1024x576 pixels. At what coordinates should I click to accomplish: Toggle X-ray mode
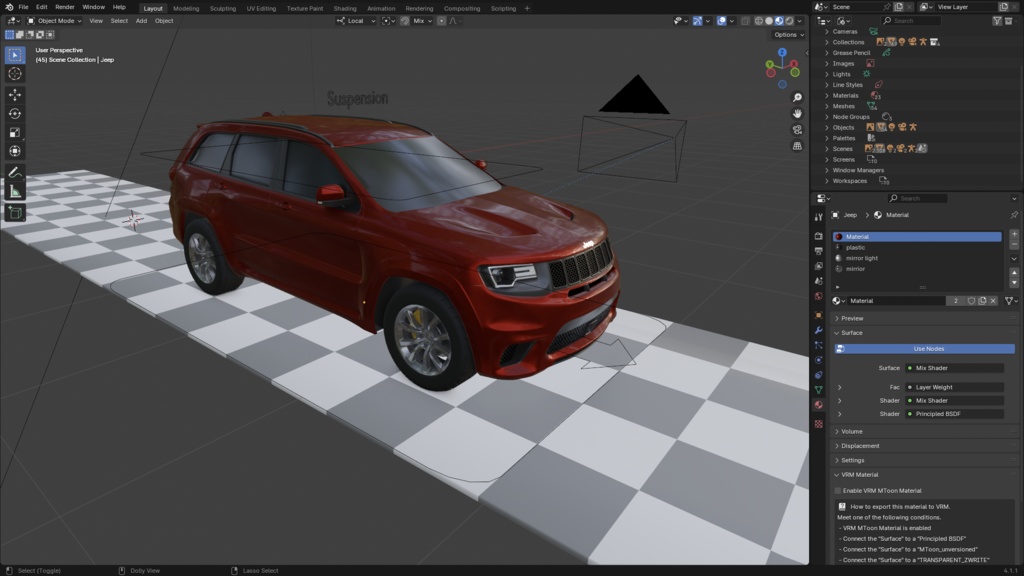(745, 21)
